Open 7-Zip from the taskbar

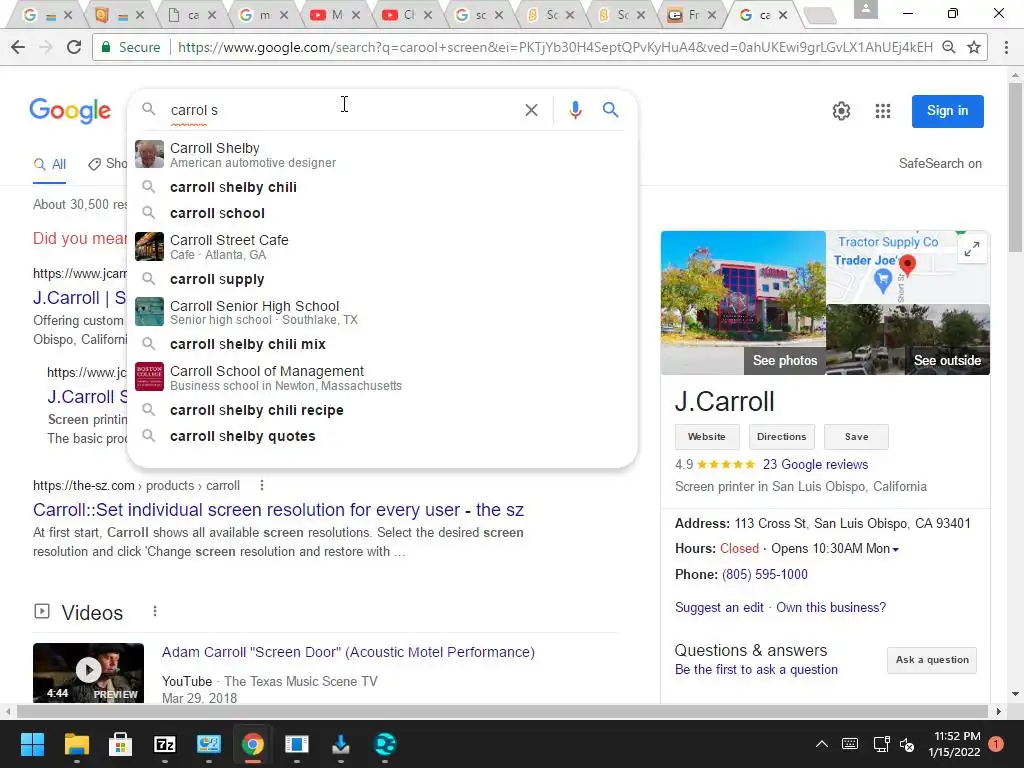[x=165, y=744]
